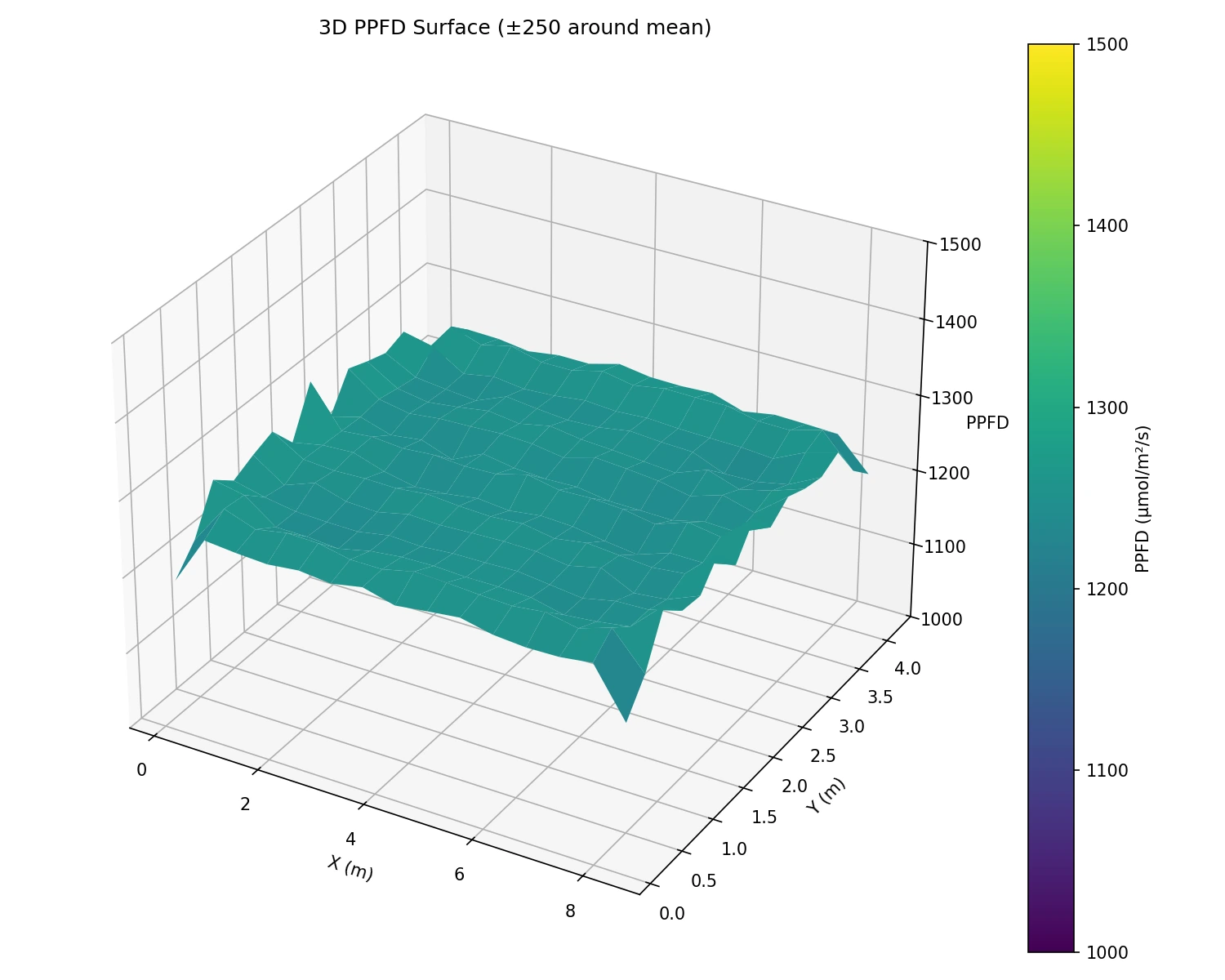Select the 0 tick on the X axis
This screenshot has width=1225, height=980.
tap(140, 769)
